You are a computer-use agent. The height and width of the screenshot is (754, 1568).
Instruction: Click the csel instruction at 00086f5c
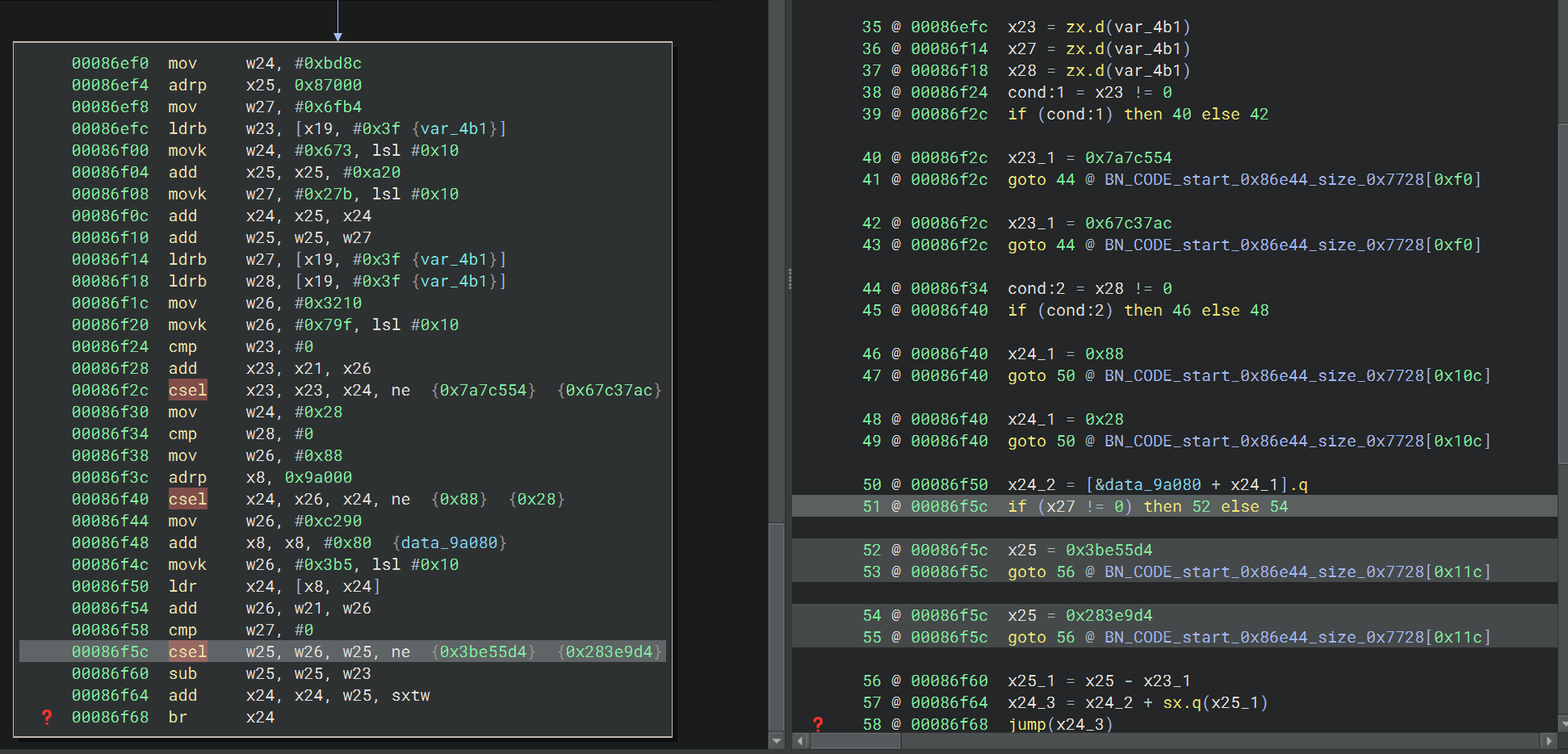(187, 651)
